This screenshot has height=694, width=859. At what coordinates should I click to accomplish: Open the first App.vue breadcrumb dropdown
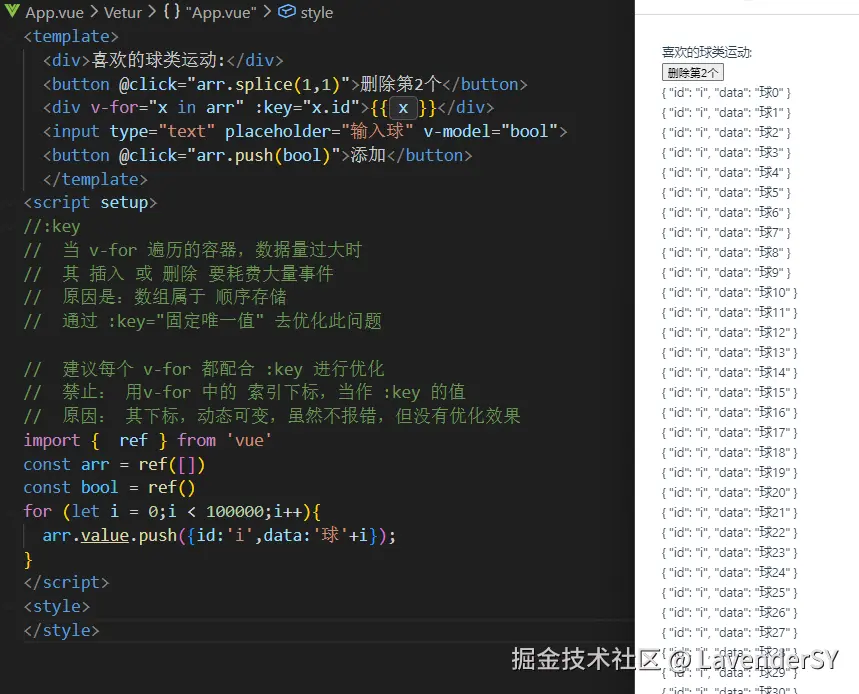point(54,13)
